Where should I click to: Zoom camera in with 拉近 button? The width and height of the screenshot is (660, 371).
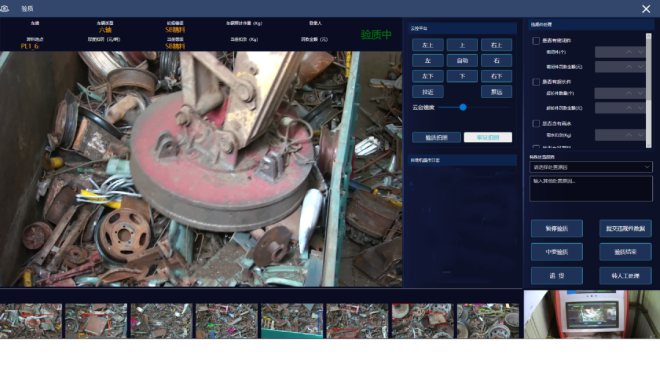(x=428, y=92)
